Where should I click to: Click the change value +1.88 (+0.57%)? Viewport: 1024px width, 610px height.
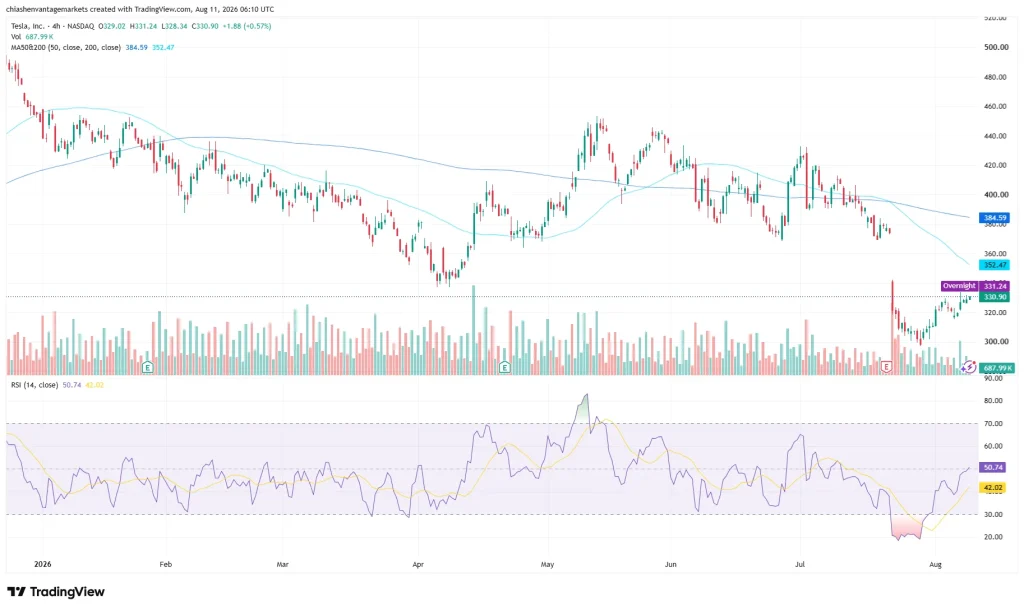[x=247, y=26]
